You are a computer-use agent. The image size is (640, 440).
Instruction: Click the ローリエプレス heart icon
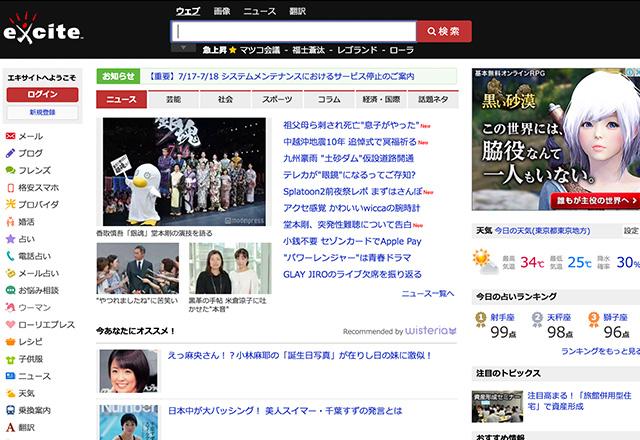click(10, 324)
